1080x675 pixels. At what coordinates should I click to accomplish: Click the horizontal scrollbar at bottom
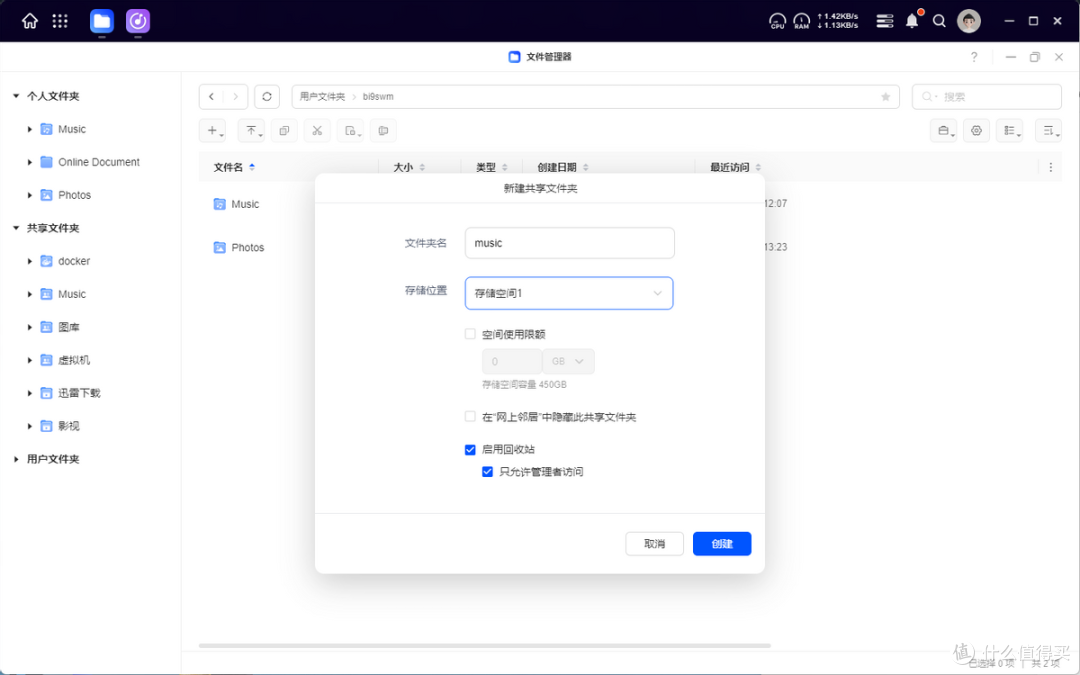(484, 646)
